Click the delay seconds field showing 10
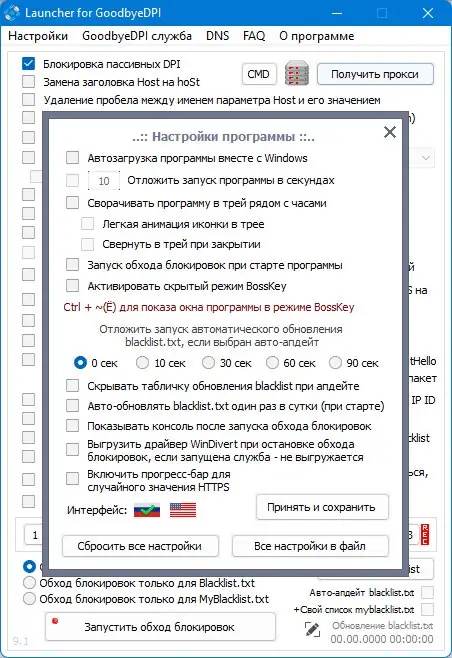The image size is (452, 658). pos(104,181)
